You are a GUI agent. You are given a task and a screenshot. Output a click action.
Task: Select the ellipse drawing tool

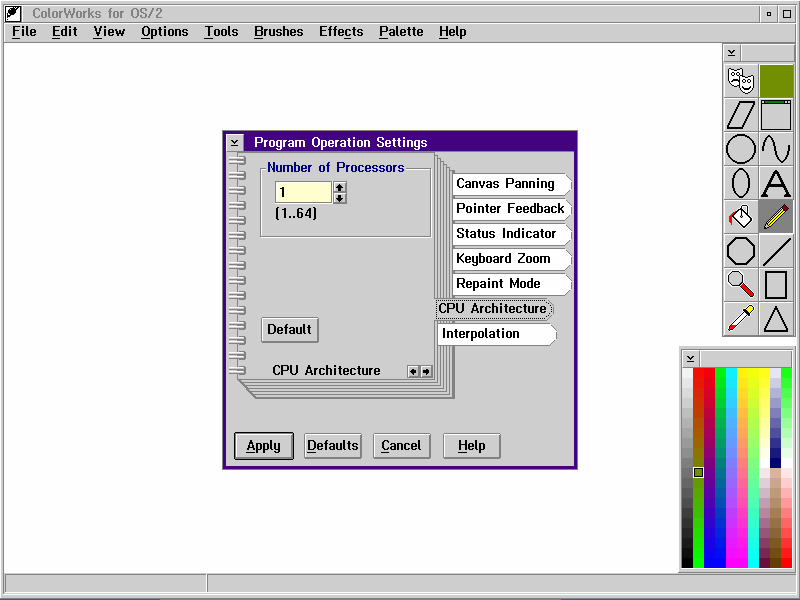pyautogui.click(x=741, y=183)
